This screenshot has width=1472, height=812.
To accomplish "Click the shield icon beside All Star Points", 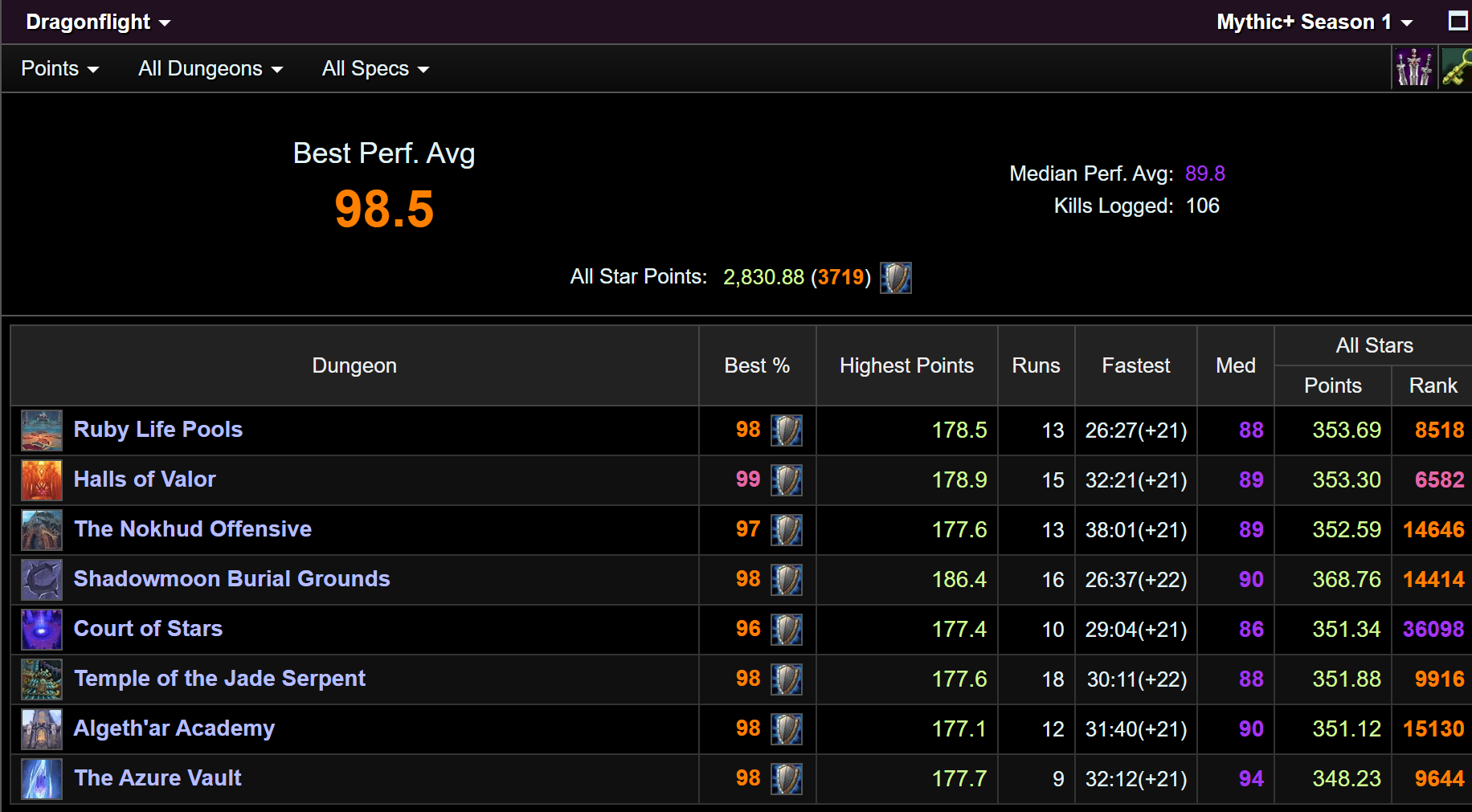I will 895,278.
